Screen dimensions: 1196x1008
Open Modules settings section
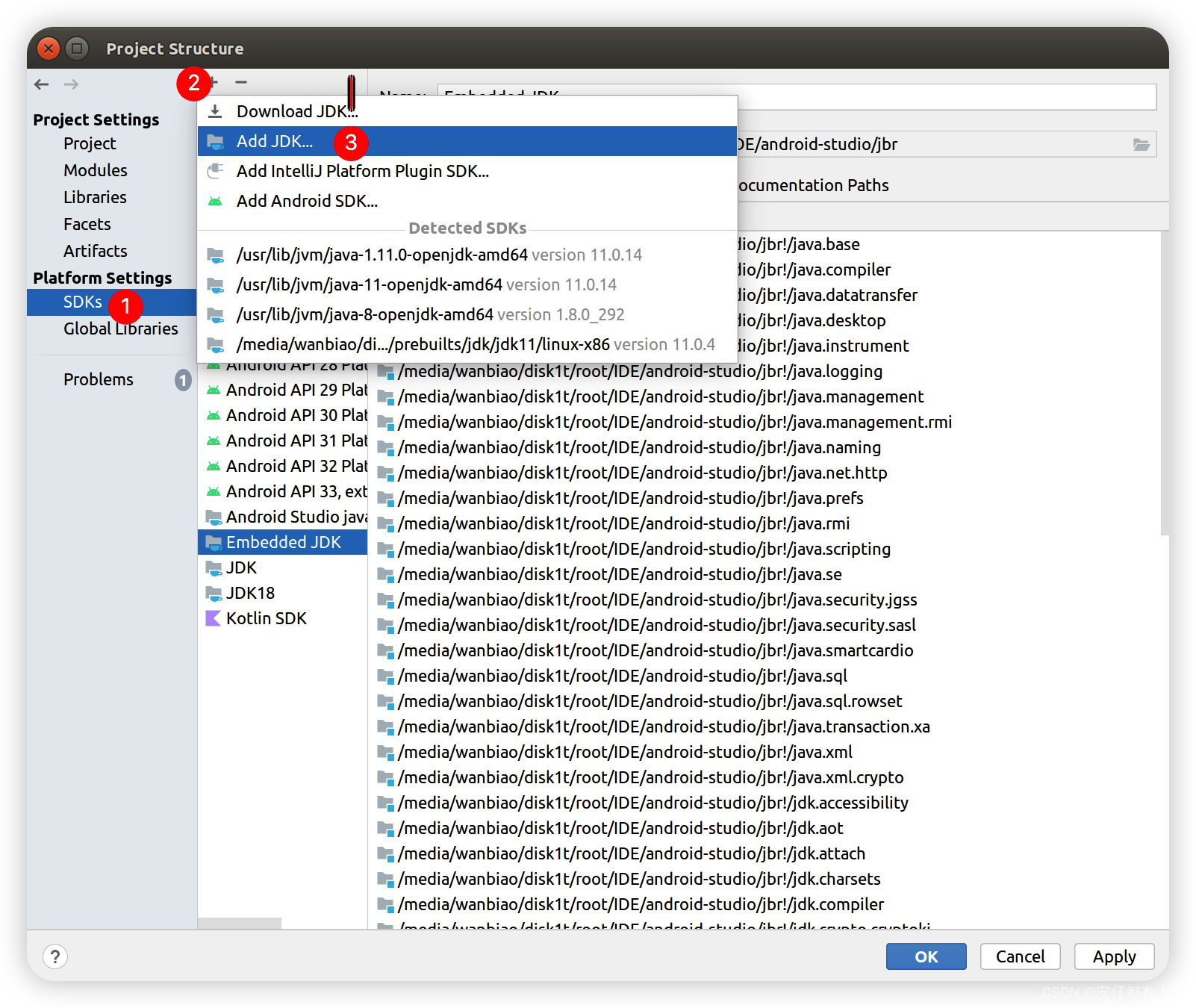(x=96, y=170)
